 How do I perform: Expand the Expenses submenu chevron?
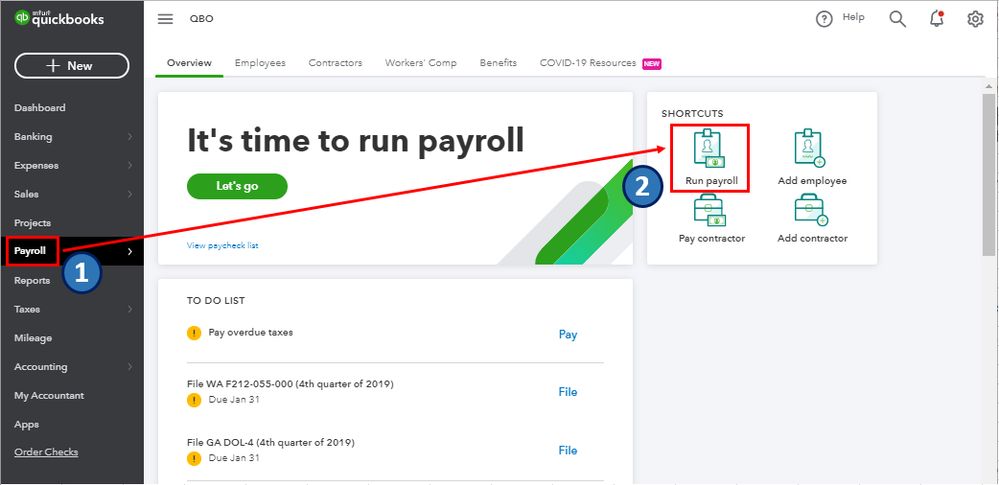[130, 166]
